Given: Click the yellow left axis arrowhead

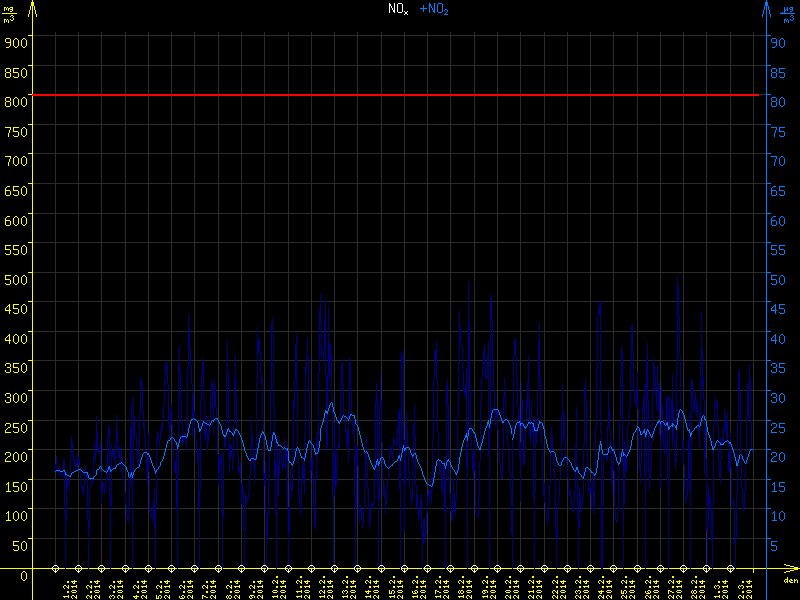Looking at the screenshot, I should pyautogui.click(x=32, y=8).
